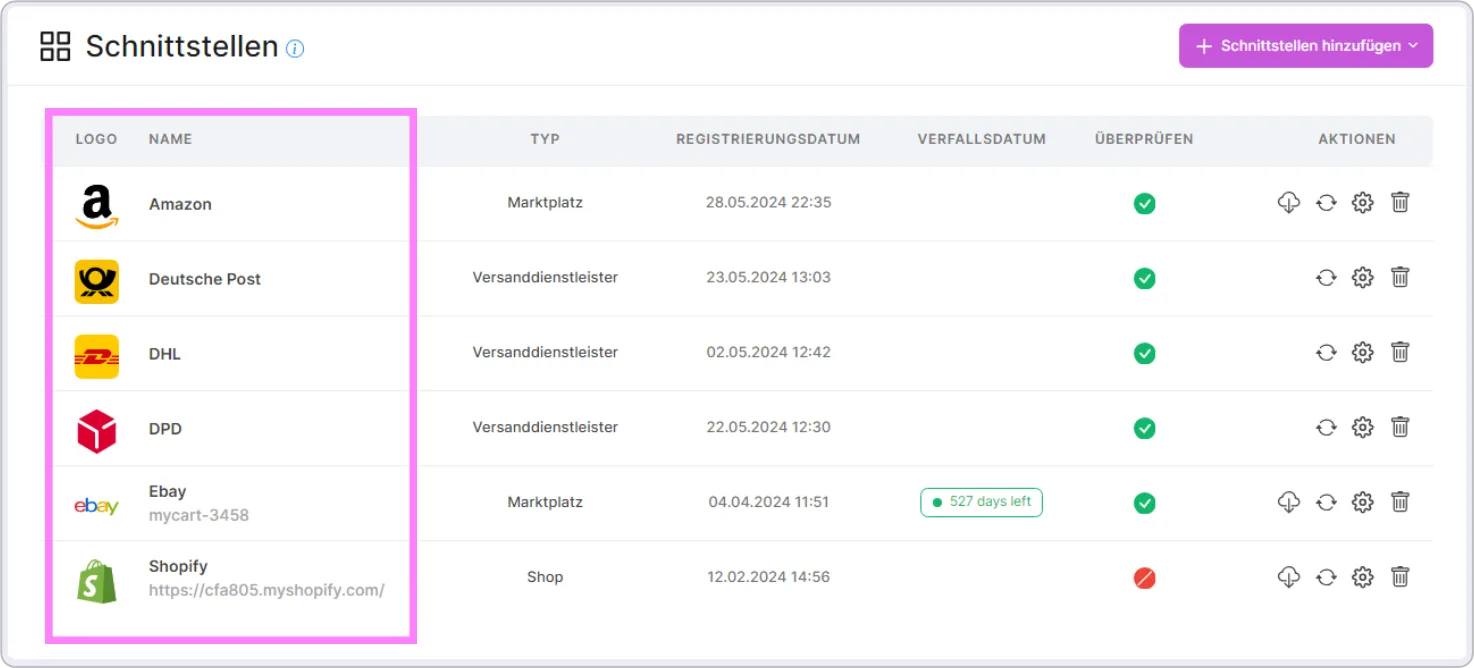Click the Amazon logo
The image size is (1474, 668).
97,206
